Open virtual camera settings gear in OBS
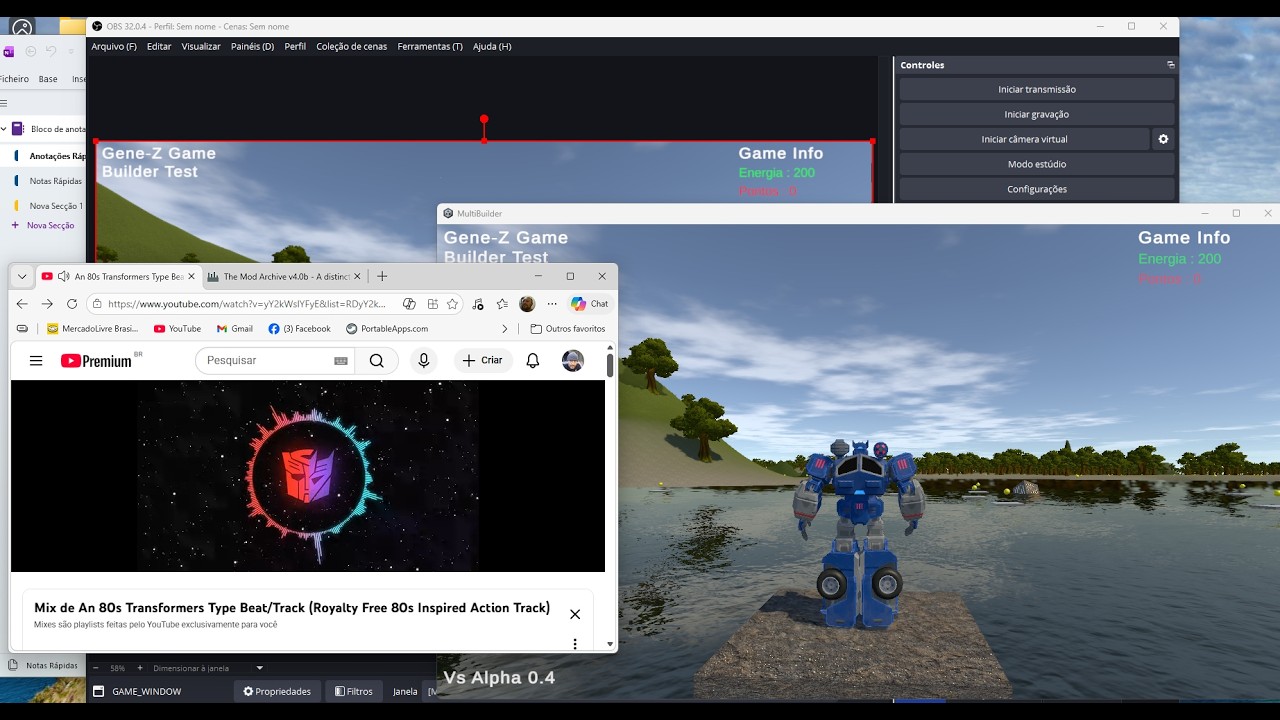The height and width of the screenshot is (720, 1280). [1163, 139]
